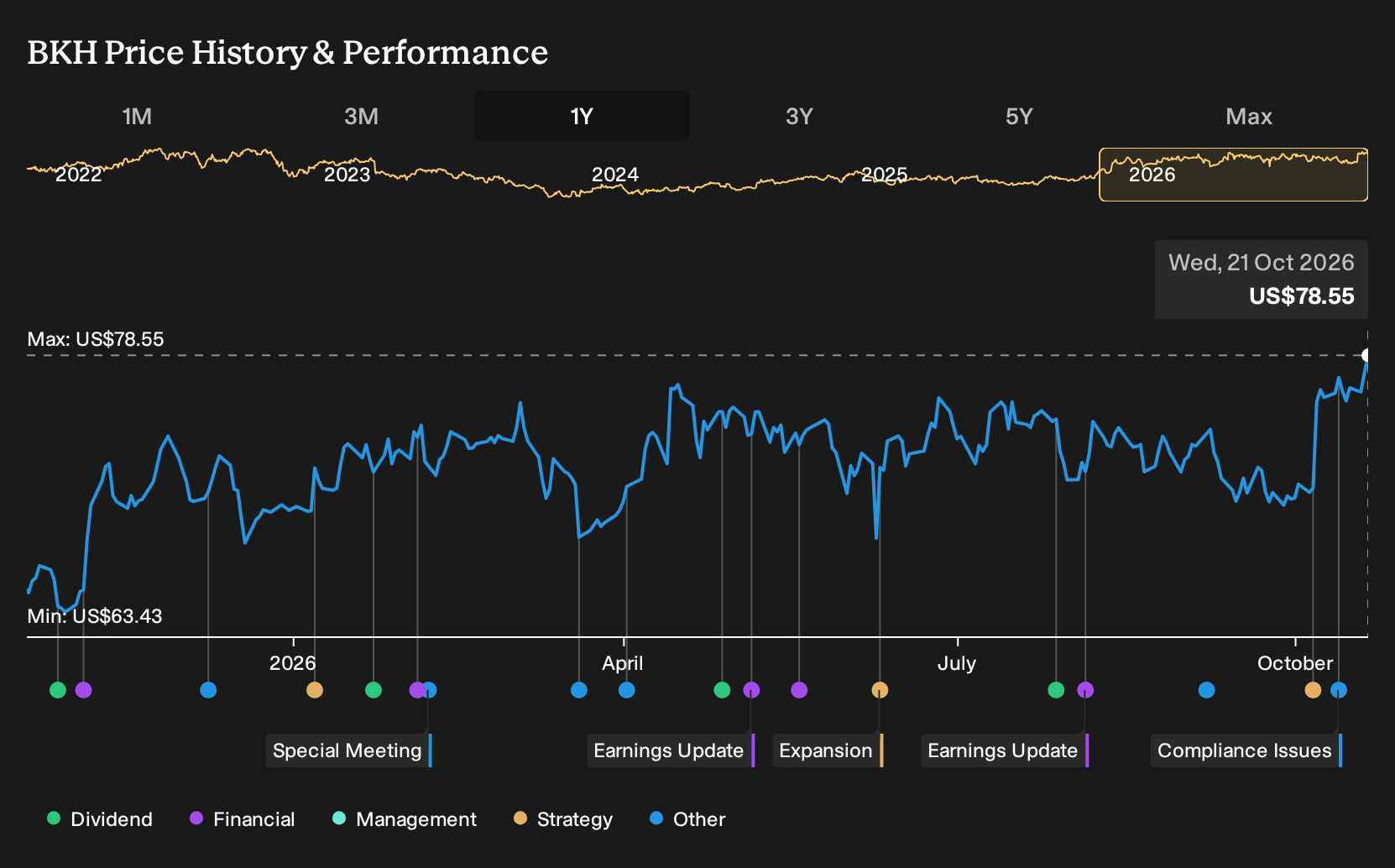The image size is (1395, 868).
Task: Click the highlighted 2026 range selector box
Action: [1234, 175]
